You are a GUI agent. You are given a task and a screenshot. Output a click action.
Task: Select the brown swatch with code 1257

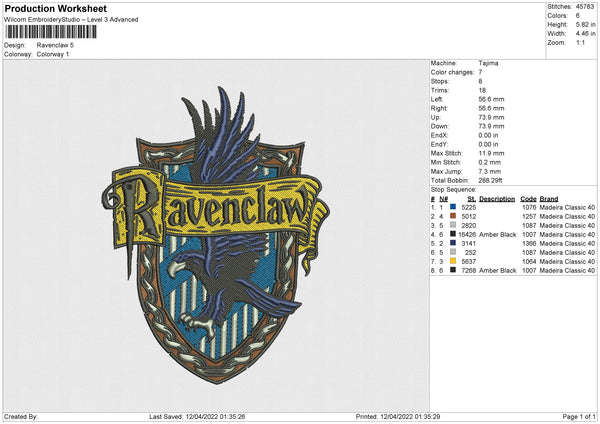453,215
